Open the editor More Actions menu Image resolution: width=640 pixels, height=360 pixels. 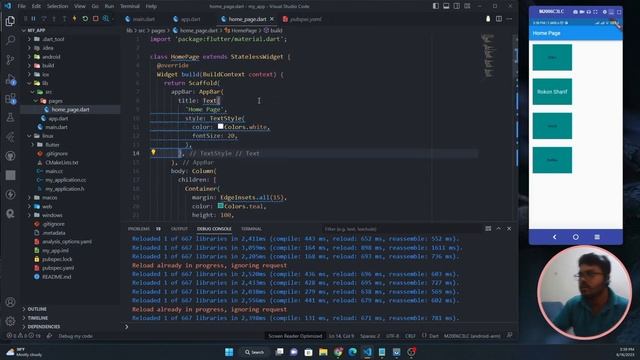pos(509,19)
